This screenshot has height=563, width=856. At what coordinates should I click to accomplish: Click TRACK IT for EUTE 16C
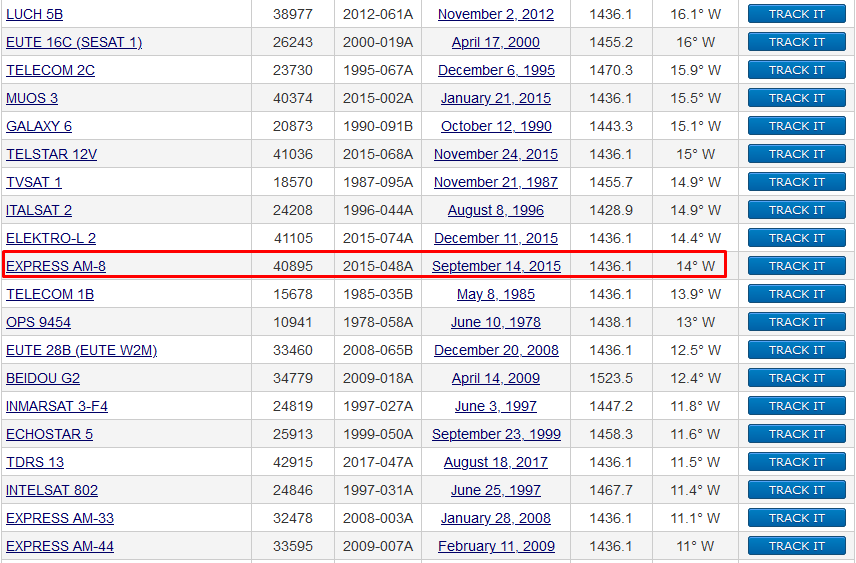point(796,42)
